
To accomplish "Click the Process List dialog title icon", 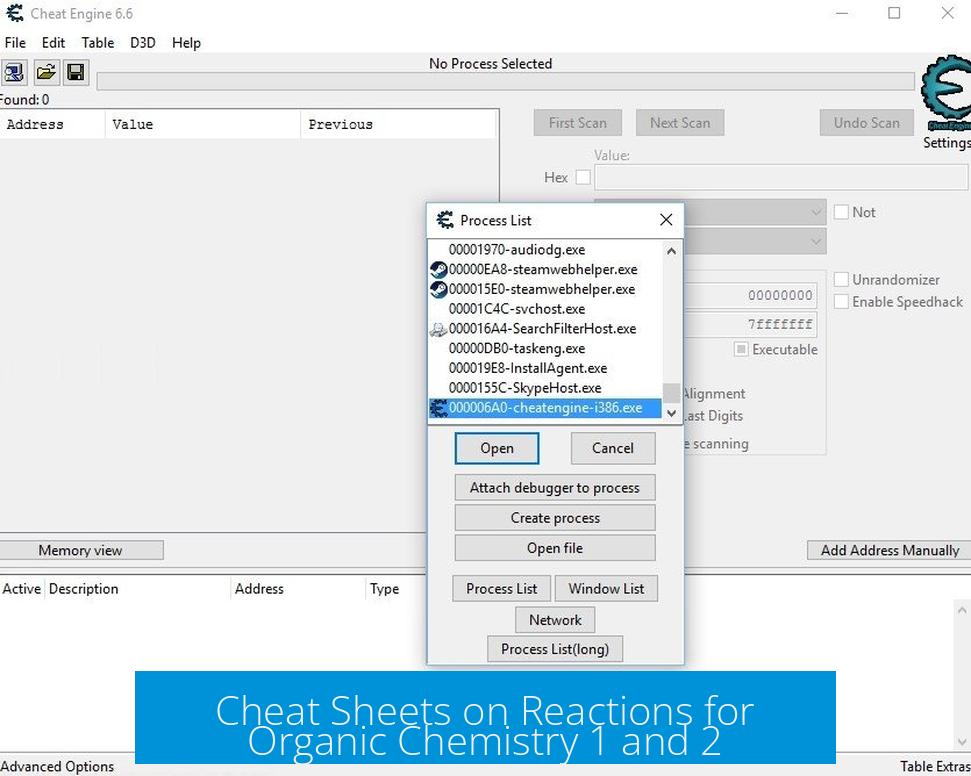I will point(445,220).
